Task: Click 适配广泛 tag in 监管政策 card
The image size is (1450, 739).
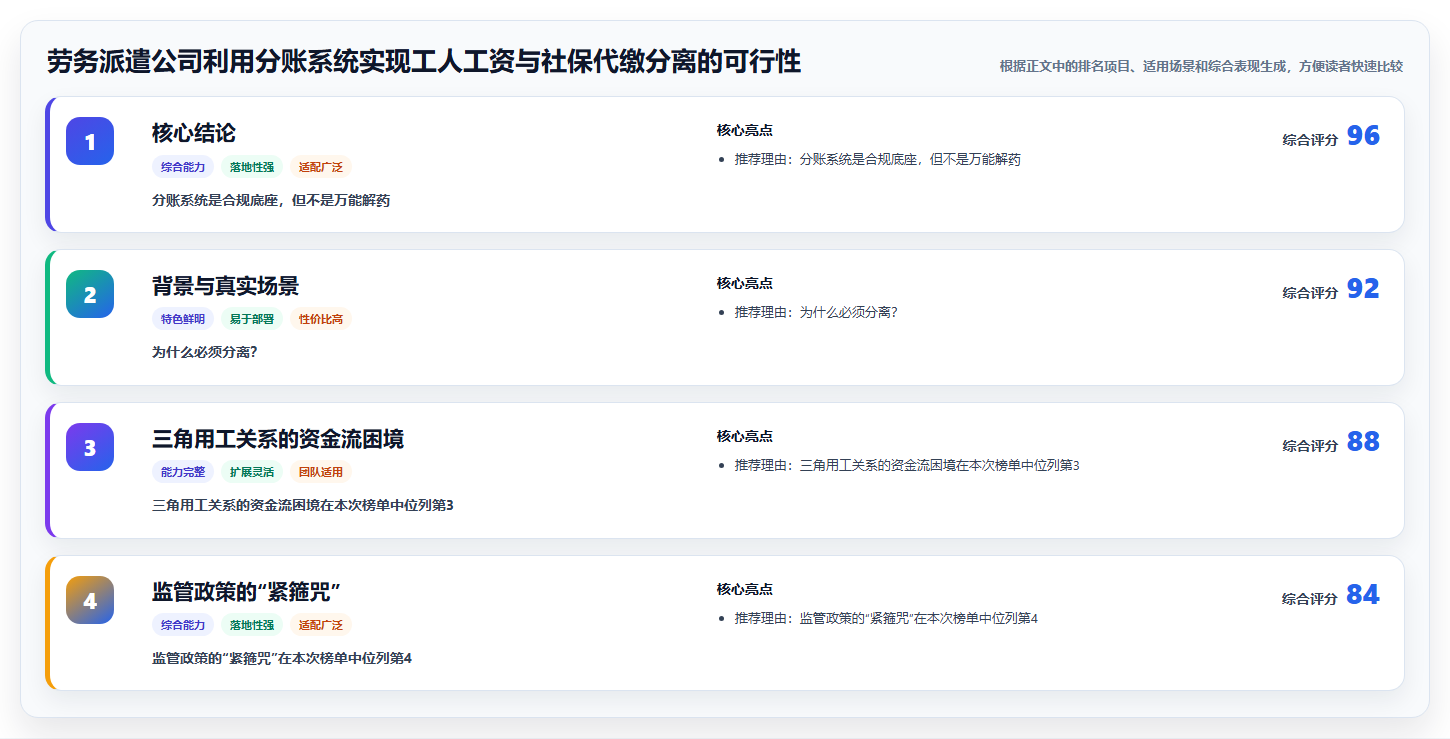Action: (321, 625)
